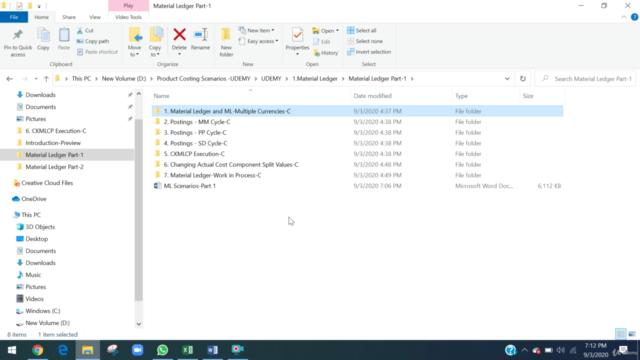Image resolution: width=640 pixels, height=360 pixels.
Task: Click Invert selection
Action: (x=369, y=52)
